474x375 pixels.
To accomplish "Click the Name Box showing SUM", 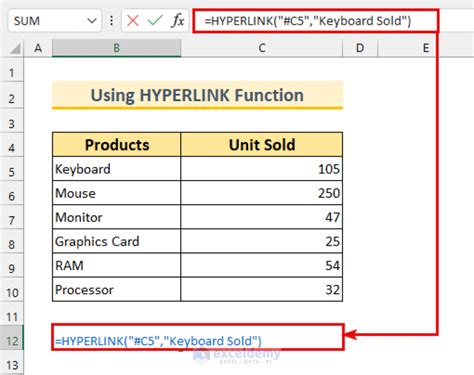I will [55, 21].
